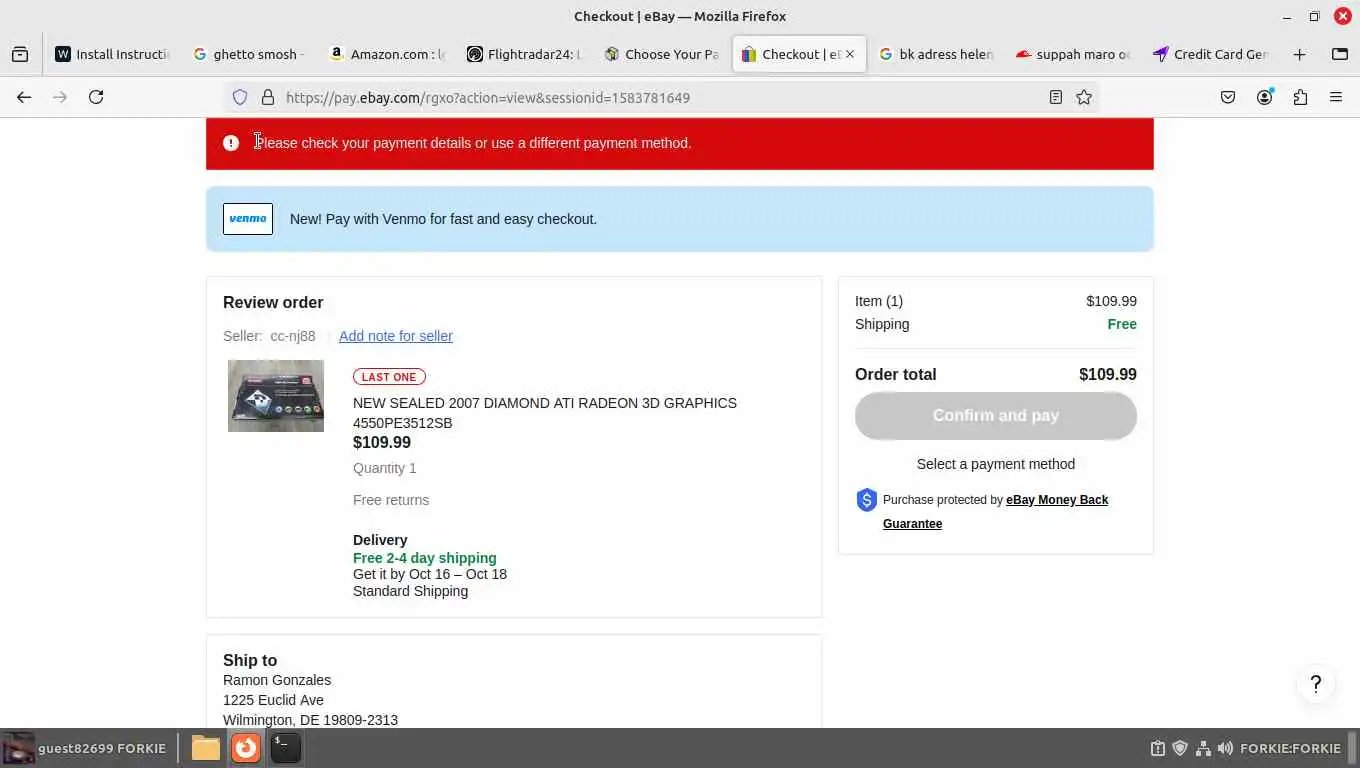Viewport: 1360px width, 768px height.
Task: Open the file manager in taskbar
Action: point(206,747)
